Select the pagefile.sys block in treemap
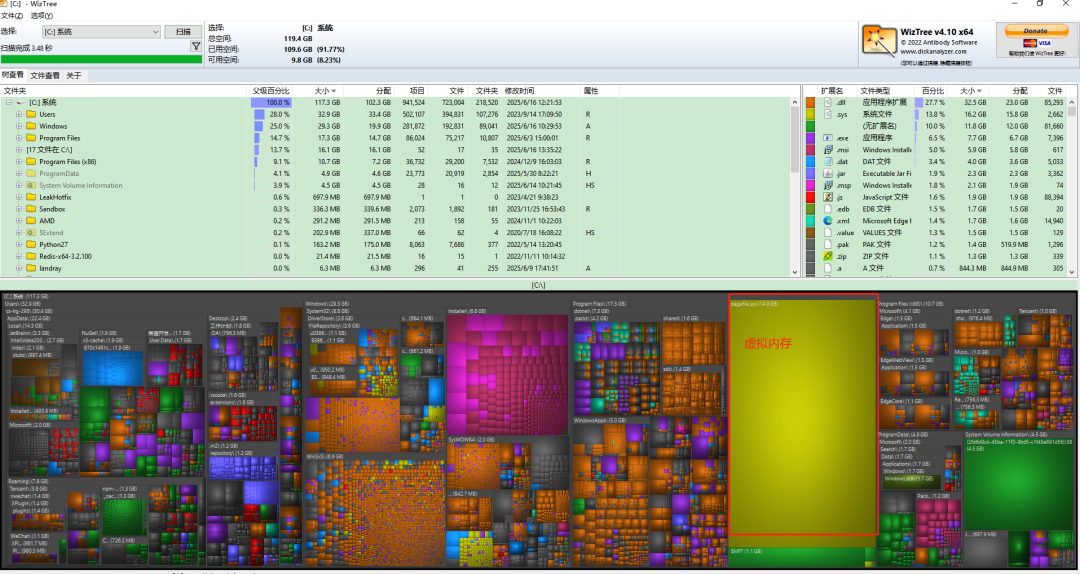The height and width of the screenshot is (574, 1080). point(802,420)
